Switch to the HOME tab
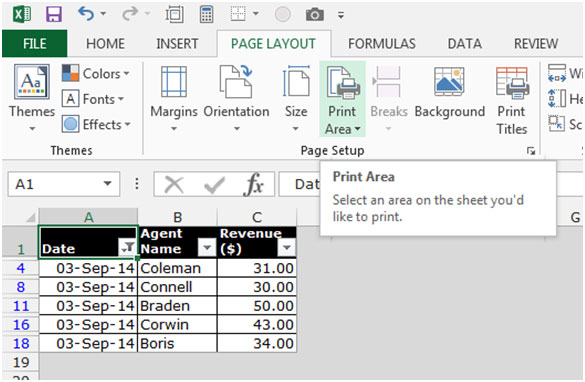 pos(105,44)
